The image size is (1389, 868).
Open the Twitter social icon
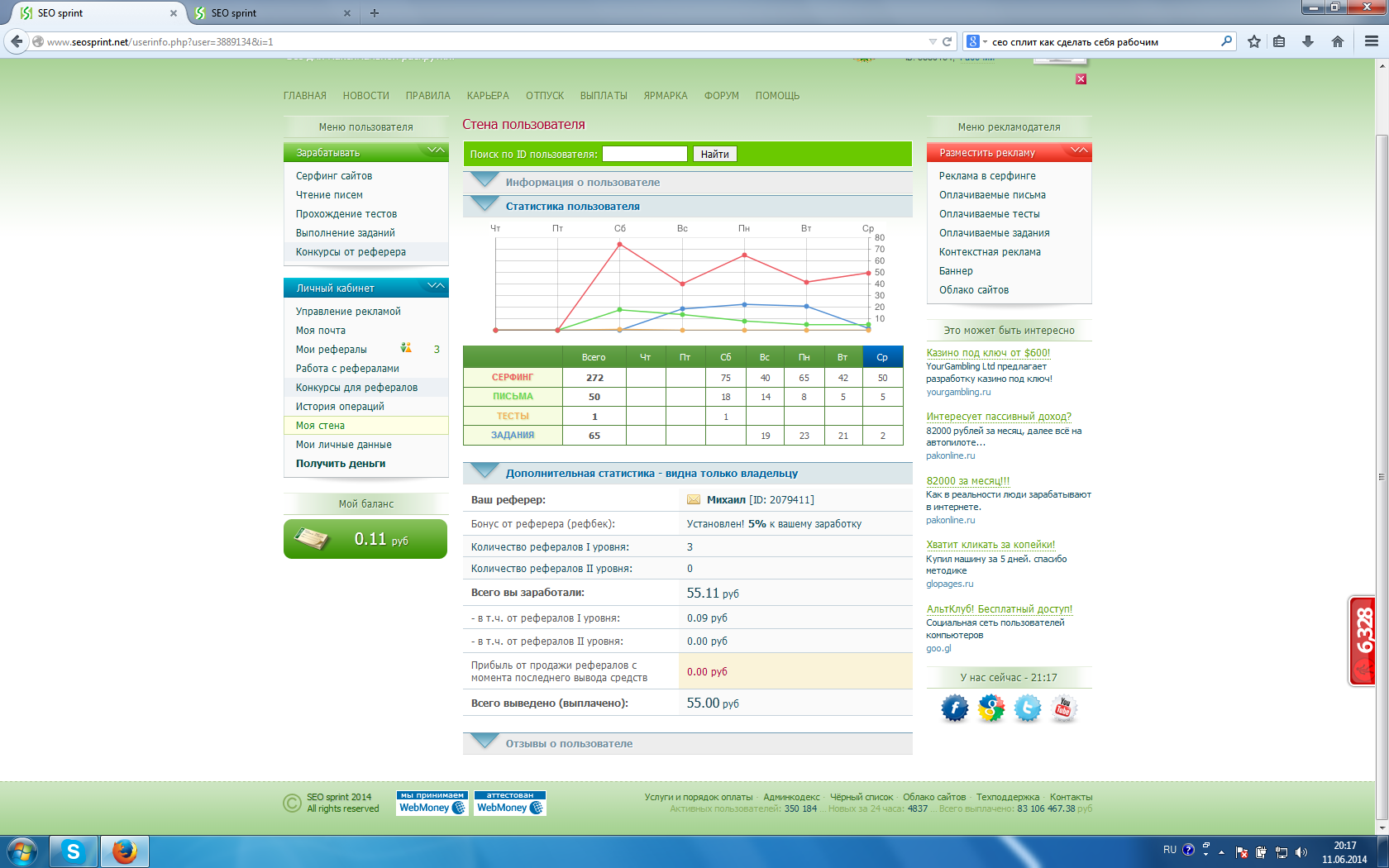(1027, 708)
